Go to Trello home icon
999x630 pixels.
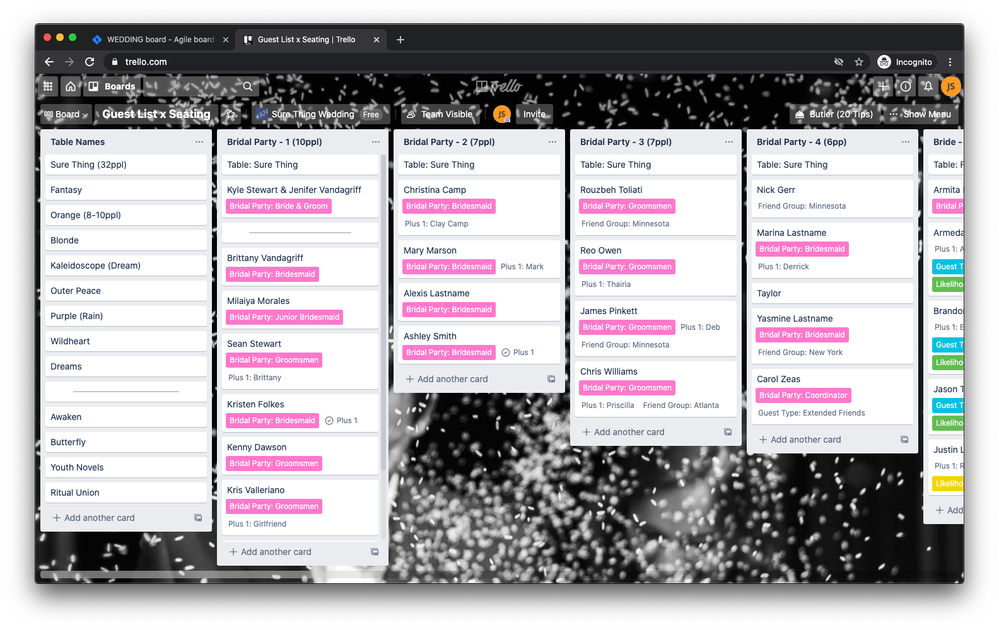[71, 86]
